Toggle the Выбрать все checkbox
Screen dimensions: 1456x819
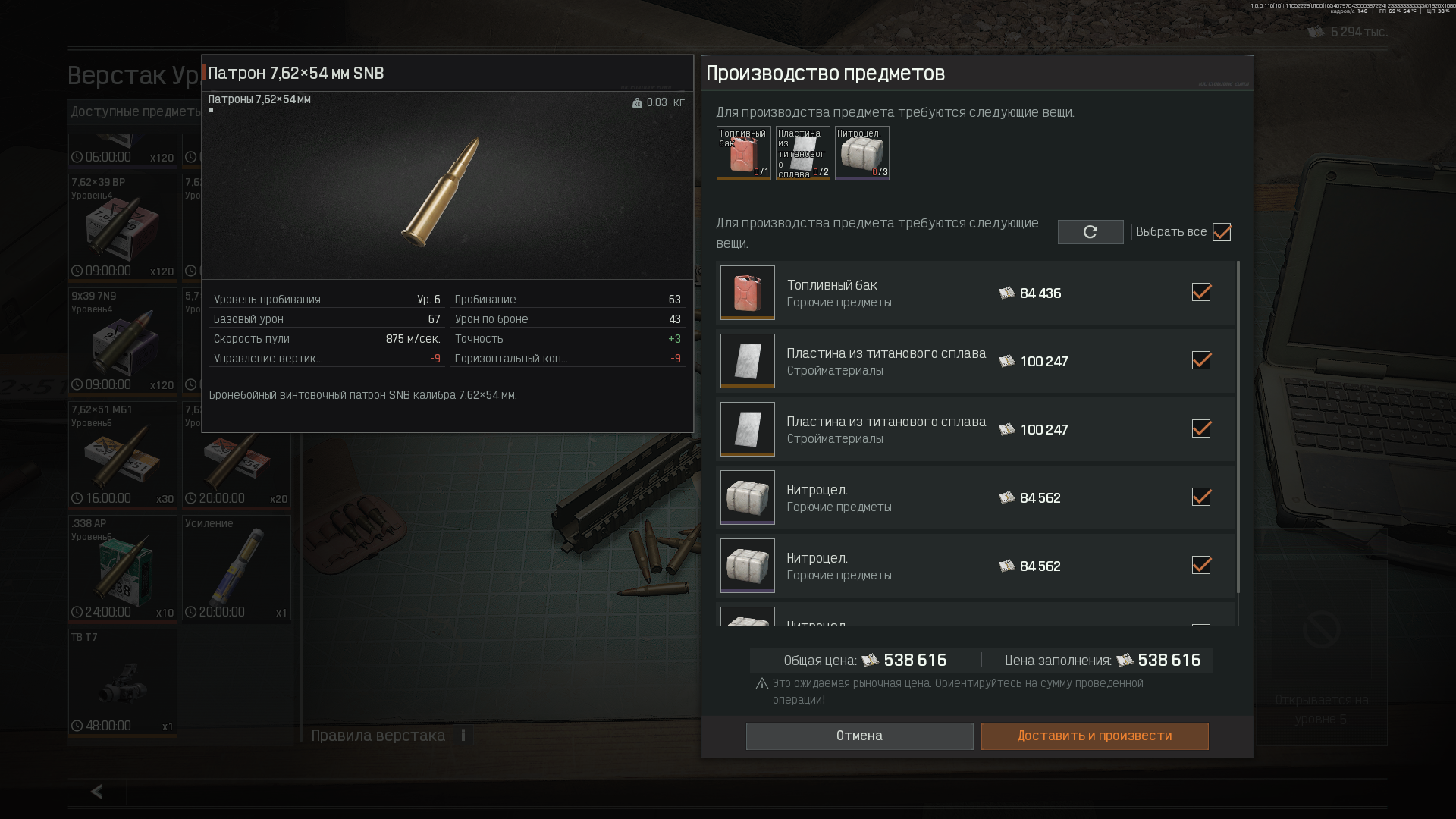[x=1222, y=232]
